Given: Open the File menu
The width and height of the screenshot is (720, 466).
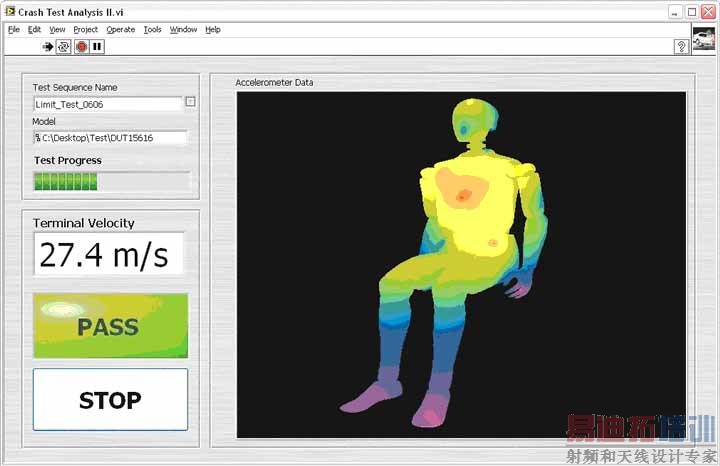Looking at the screenshot, I should (14, 29).
